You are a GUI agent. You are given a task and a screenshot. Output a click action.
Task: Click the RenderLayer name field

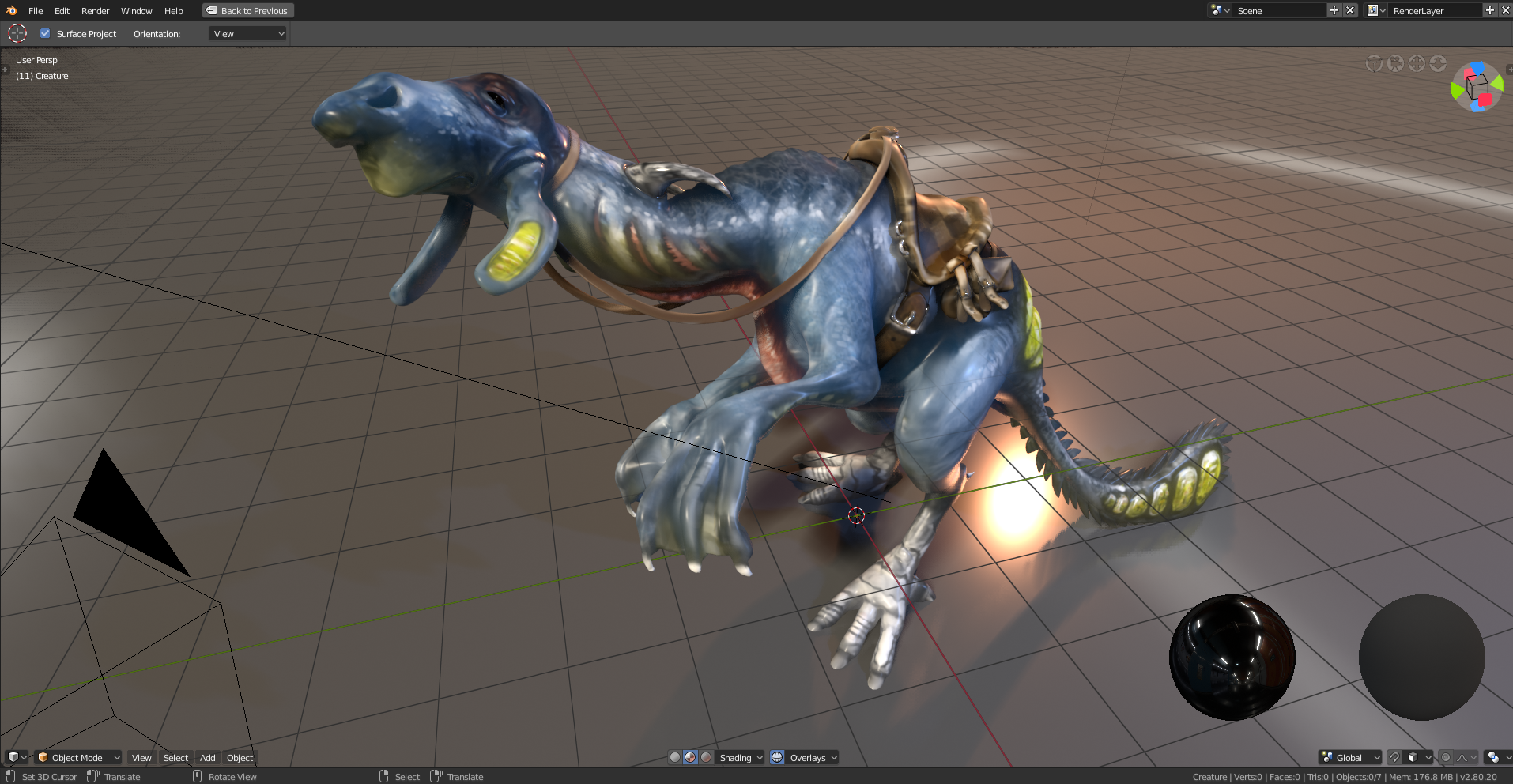(x=1435, y=10)
